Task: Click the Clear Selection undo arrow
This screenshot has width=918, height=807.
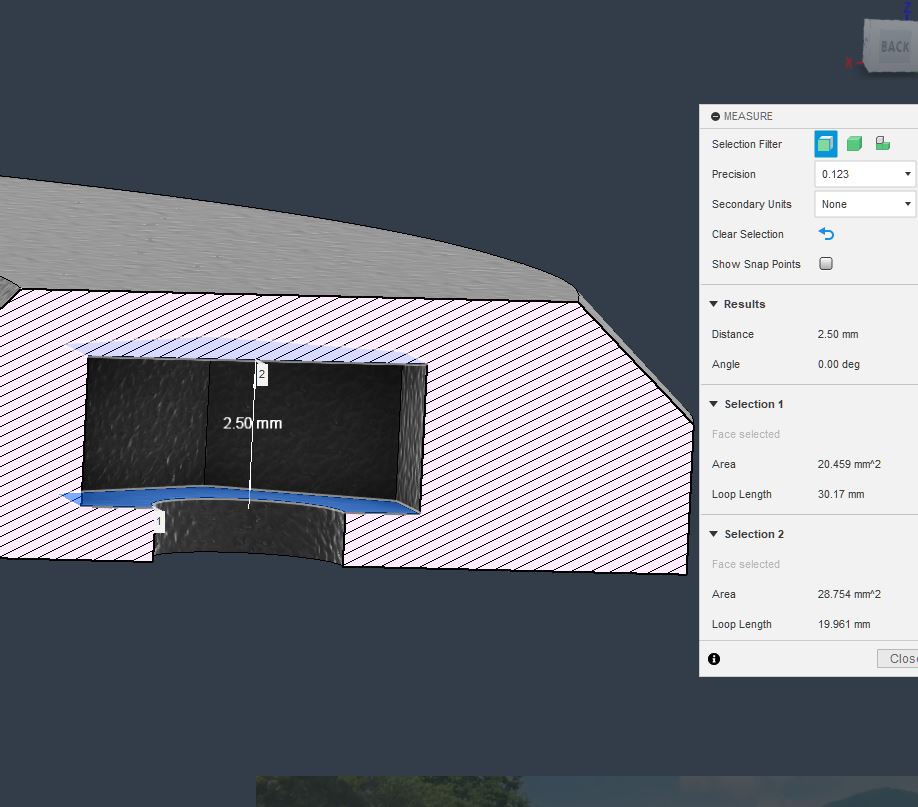Action: click(826, 234)
